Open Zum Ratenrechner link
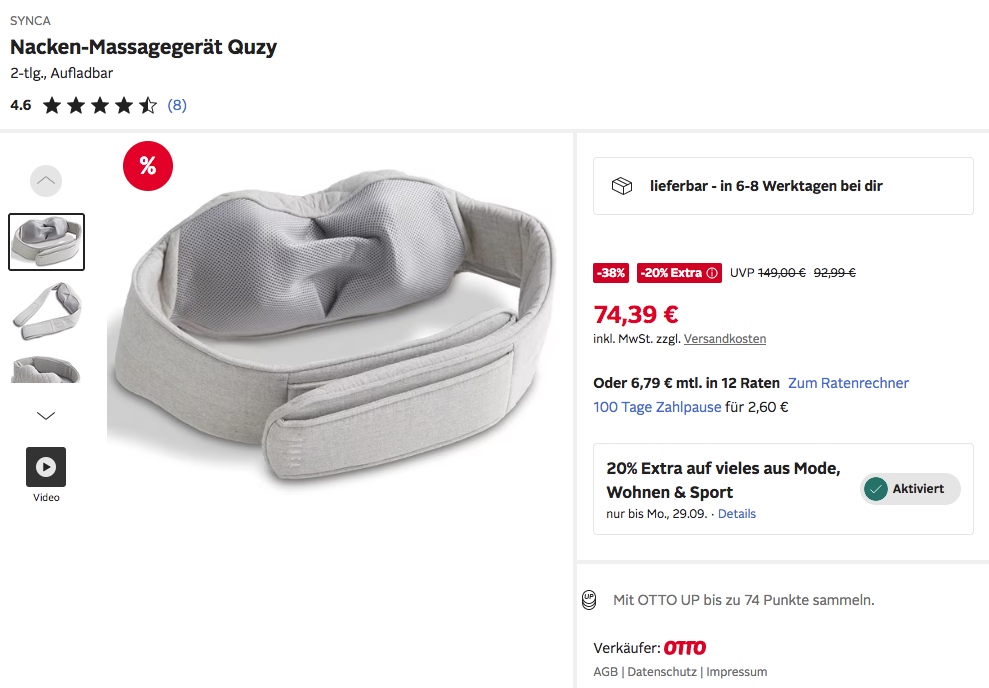This screenshot has width=989, height=688. coord(848,383)
